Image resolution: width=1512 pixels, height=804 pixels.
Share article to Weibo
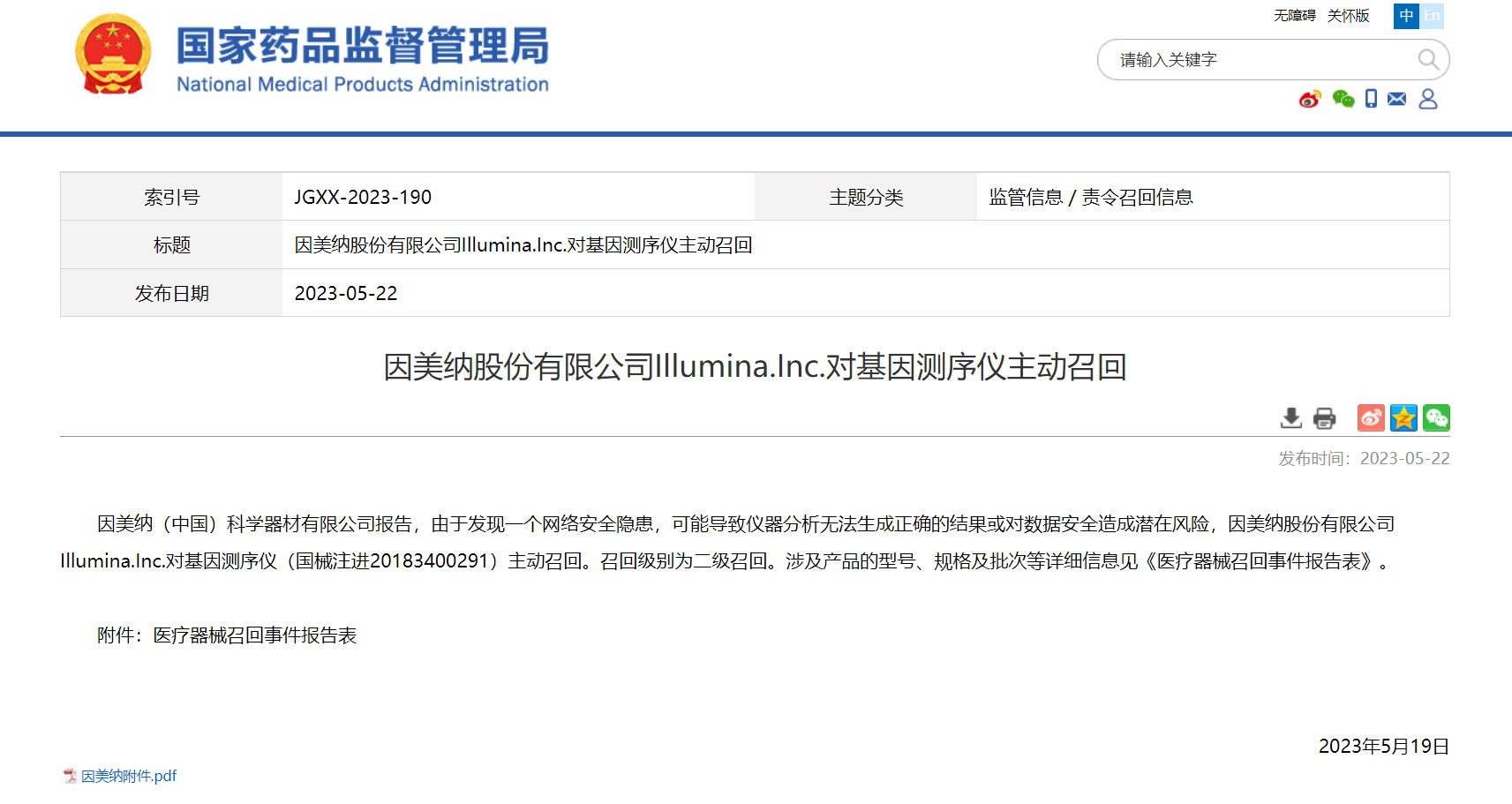1371,417
